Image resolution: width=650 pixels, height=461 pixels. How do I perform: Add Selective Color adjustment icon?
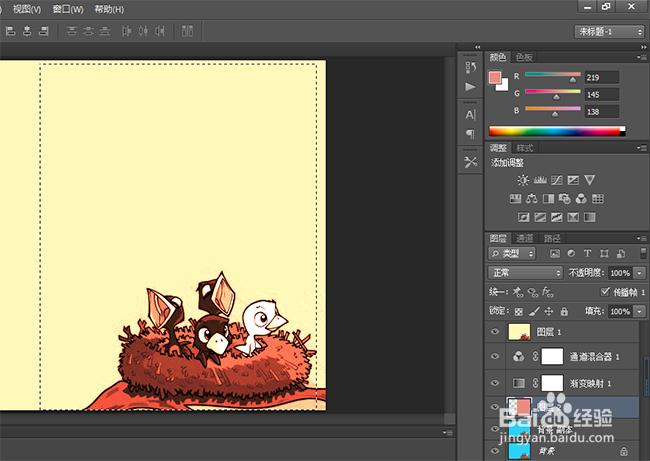[573, 217]
